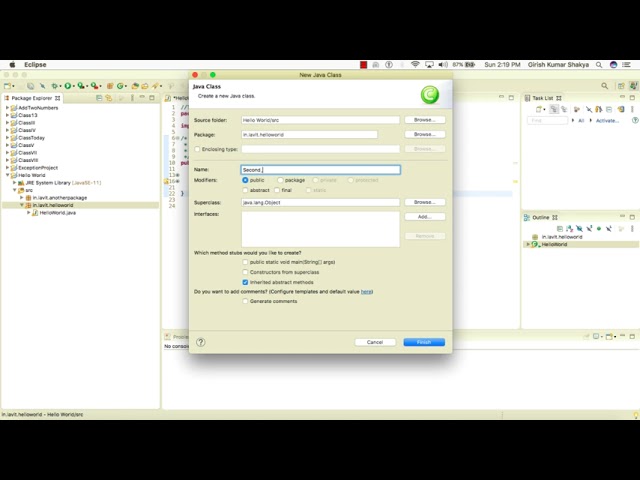Click the 'here' templates link
Image resolution: width=640 pixels, height=480 pixels.
coord(366,292)
